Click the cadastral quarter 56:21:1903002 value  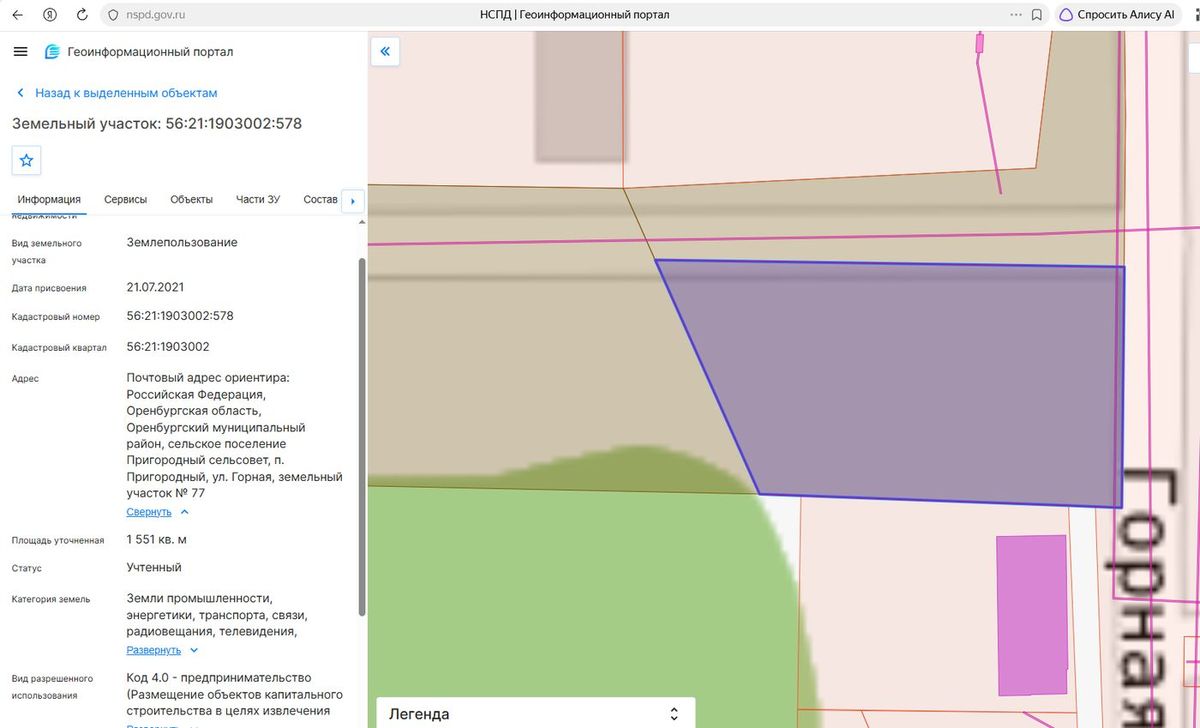tap(168, 347)
